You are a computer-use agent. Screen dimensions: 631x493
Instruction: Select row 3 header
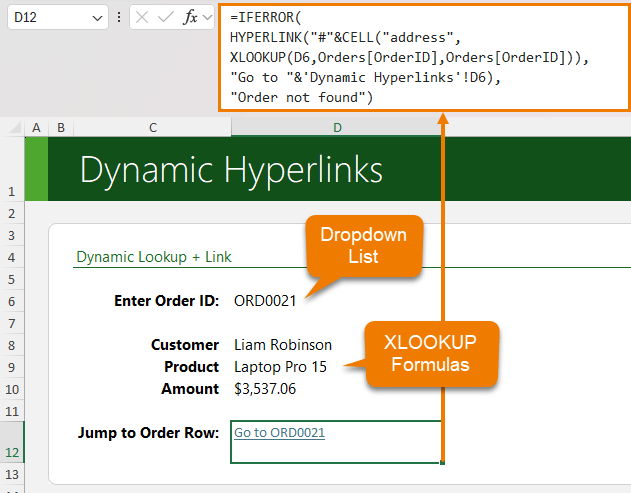pos(12,235)
